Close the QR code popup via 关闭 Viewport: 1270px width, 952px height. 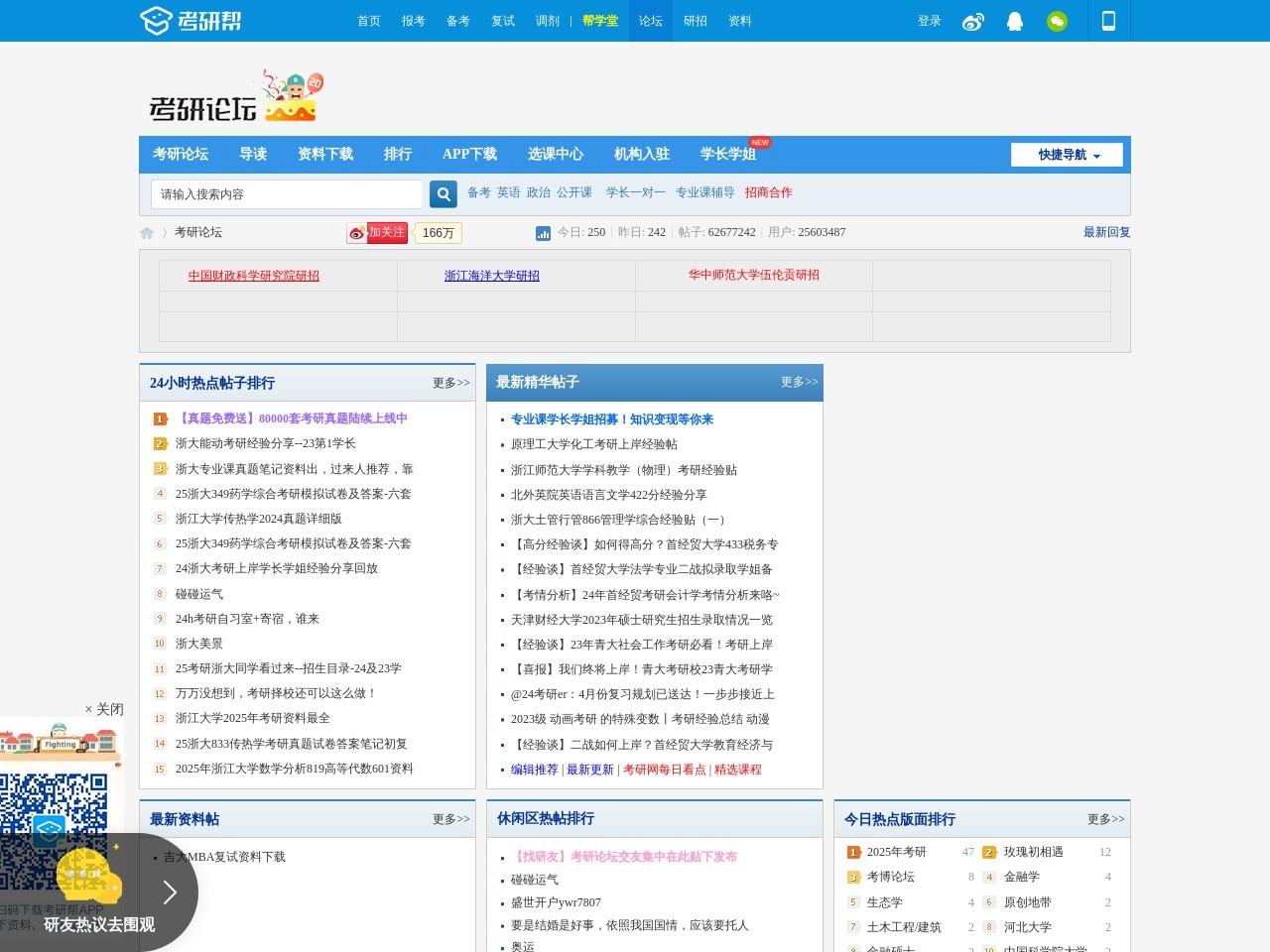click(x=104, y=709)
